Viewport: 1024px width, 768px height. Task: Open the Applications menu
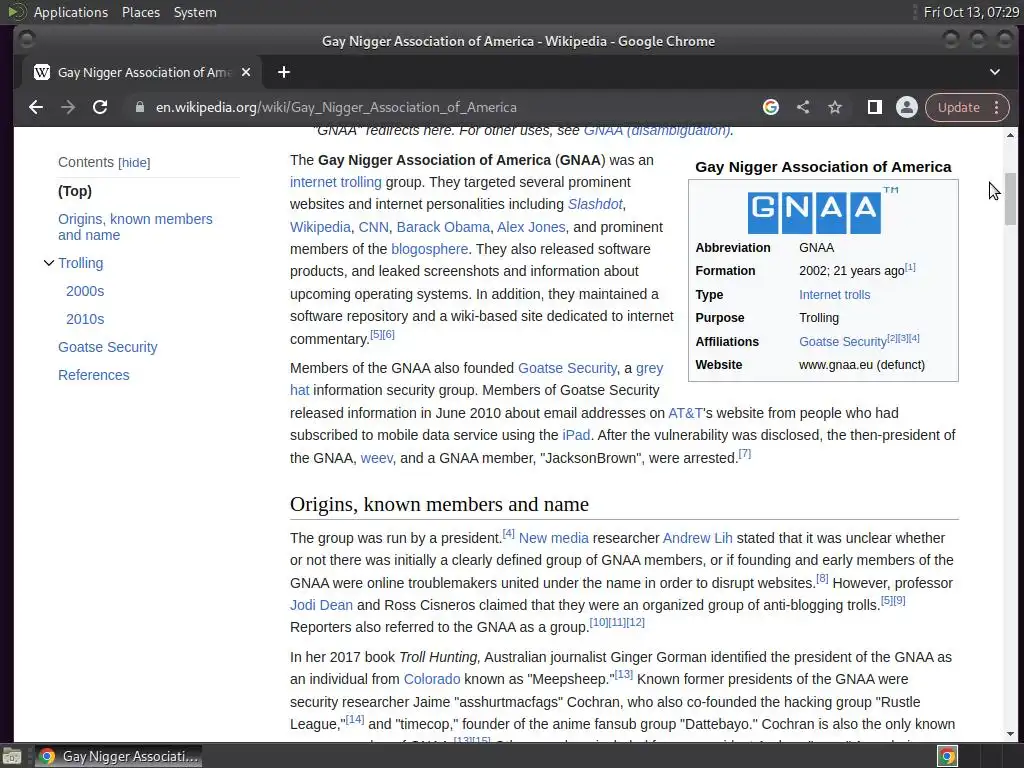[71, 12]
